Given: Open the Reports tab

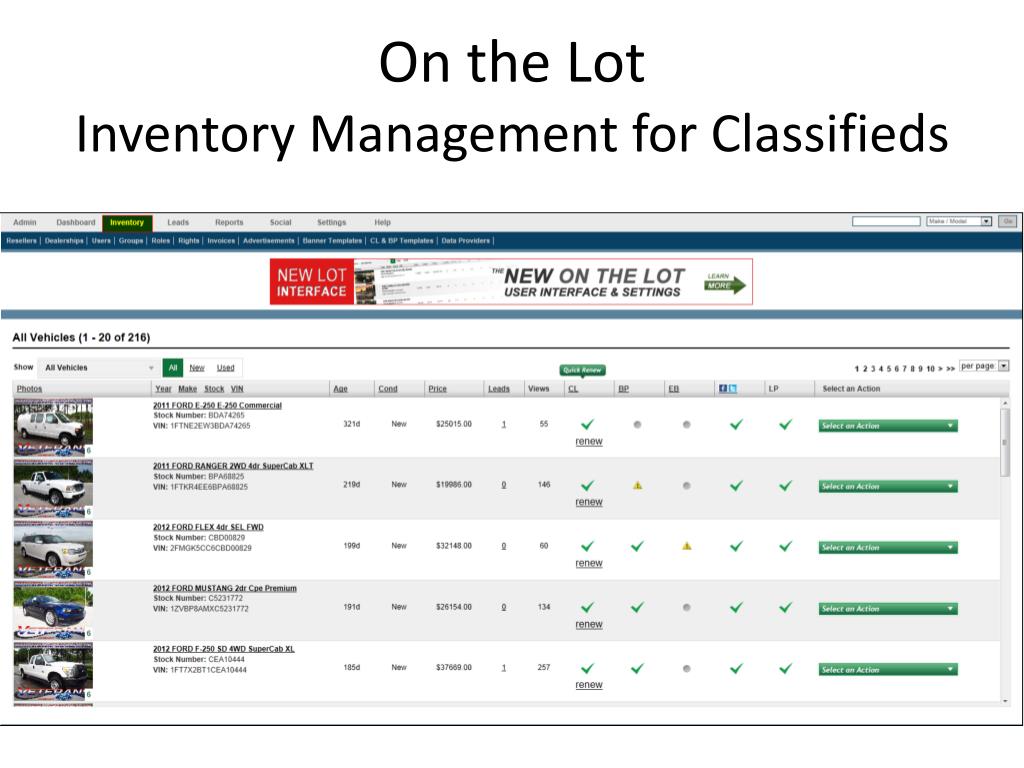Looking at the screenshot, I should pos(229,223).
